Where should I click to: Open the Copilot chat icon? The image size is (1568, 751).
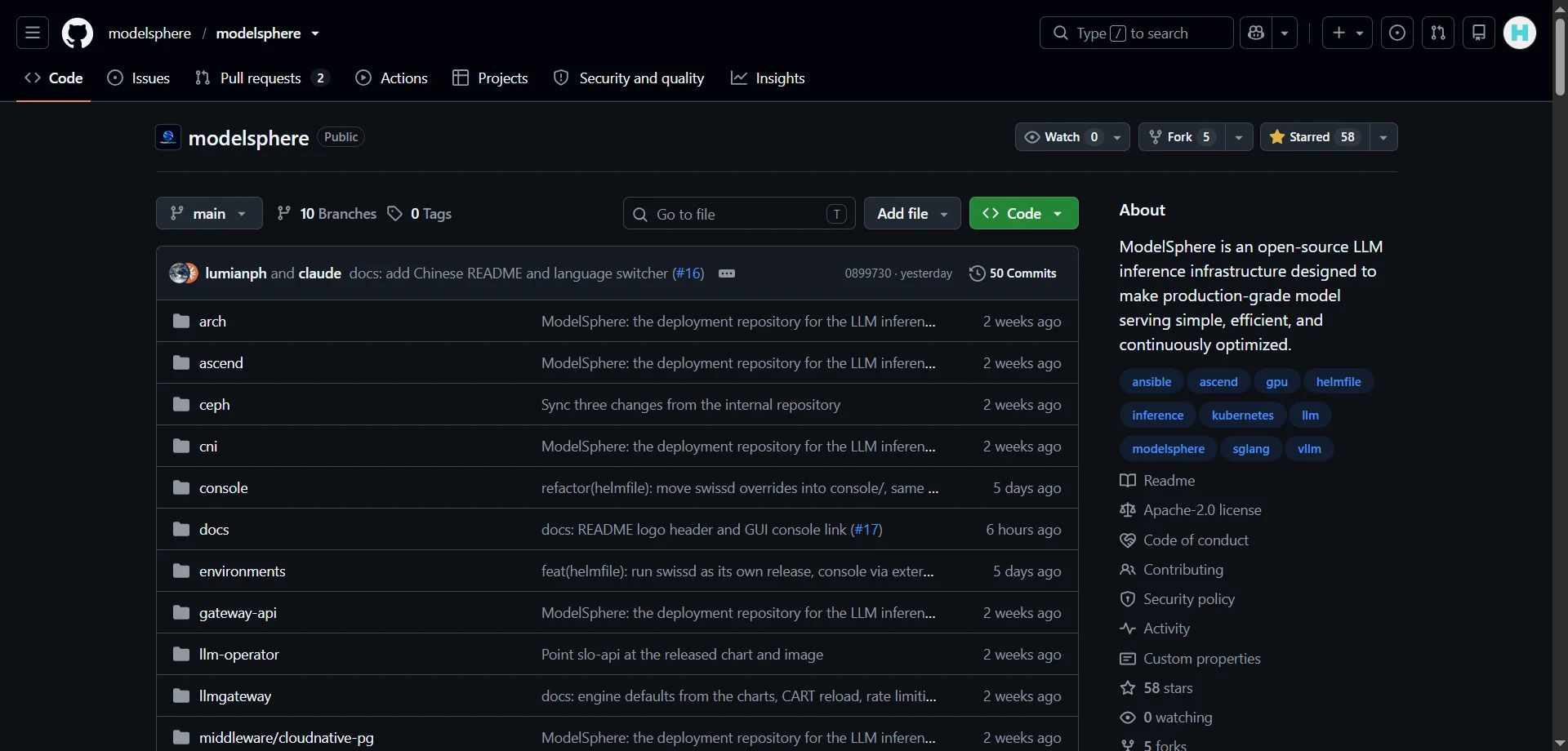coord(1256,33)
